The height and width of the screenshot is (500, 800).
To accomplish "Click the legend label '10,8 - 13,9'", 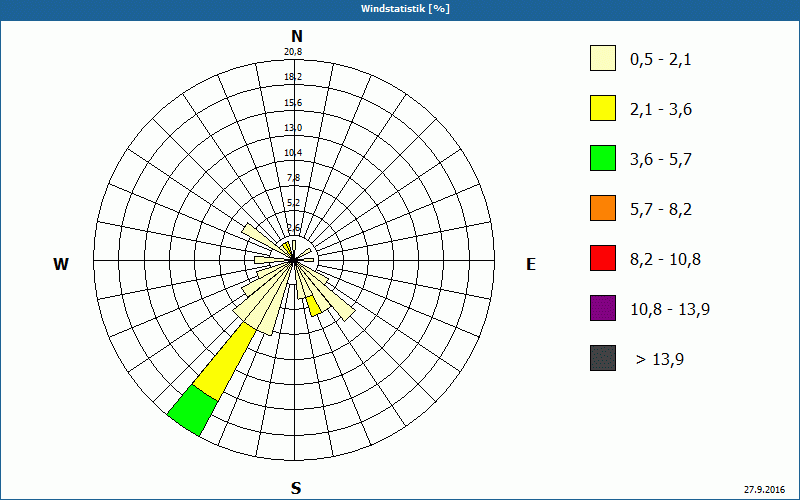I will [x=670, y=310].
